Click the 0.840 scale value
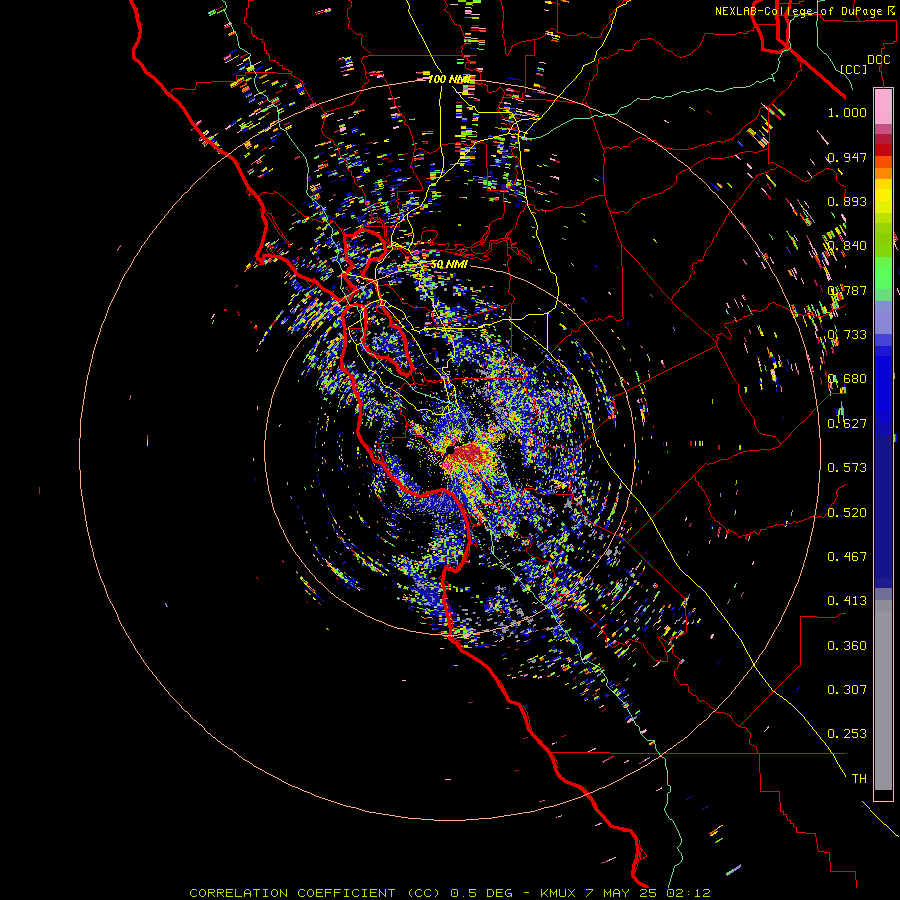 tap(847, 246)
